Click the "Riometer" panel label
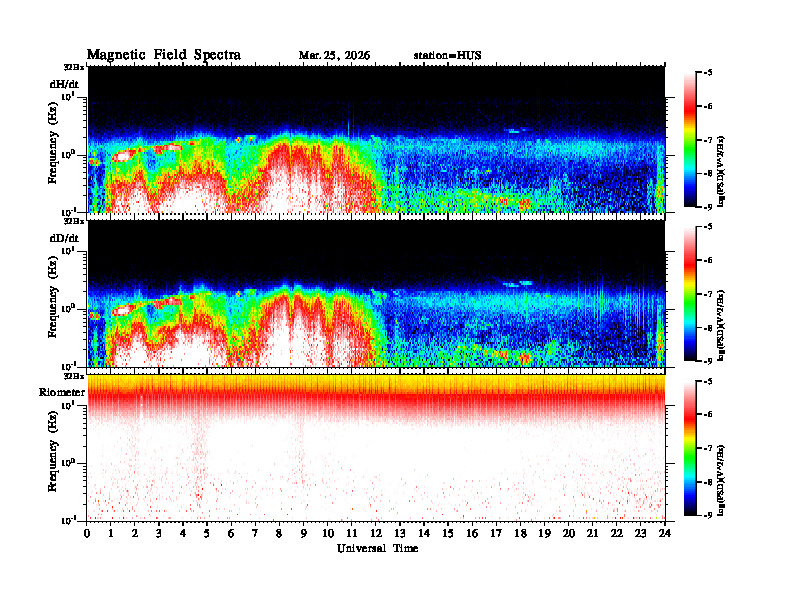This screenshot has width=792, height=612. 62,392
